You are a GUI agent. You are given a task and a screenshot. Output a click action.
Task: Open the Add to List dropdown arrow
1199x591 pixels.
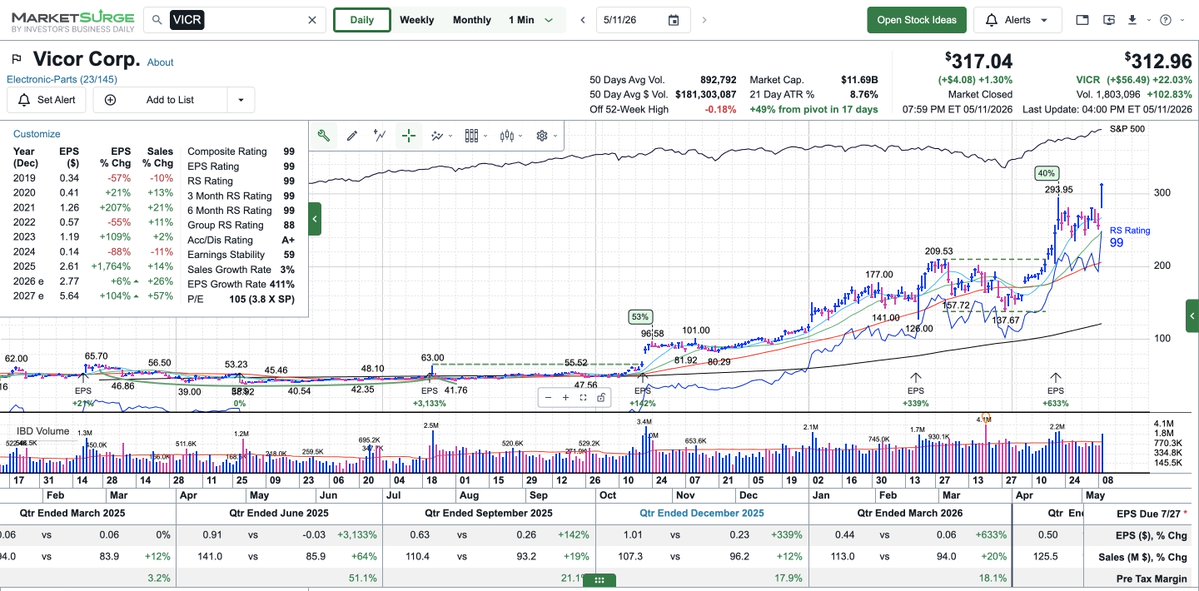point(241,99)
